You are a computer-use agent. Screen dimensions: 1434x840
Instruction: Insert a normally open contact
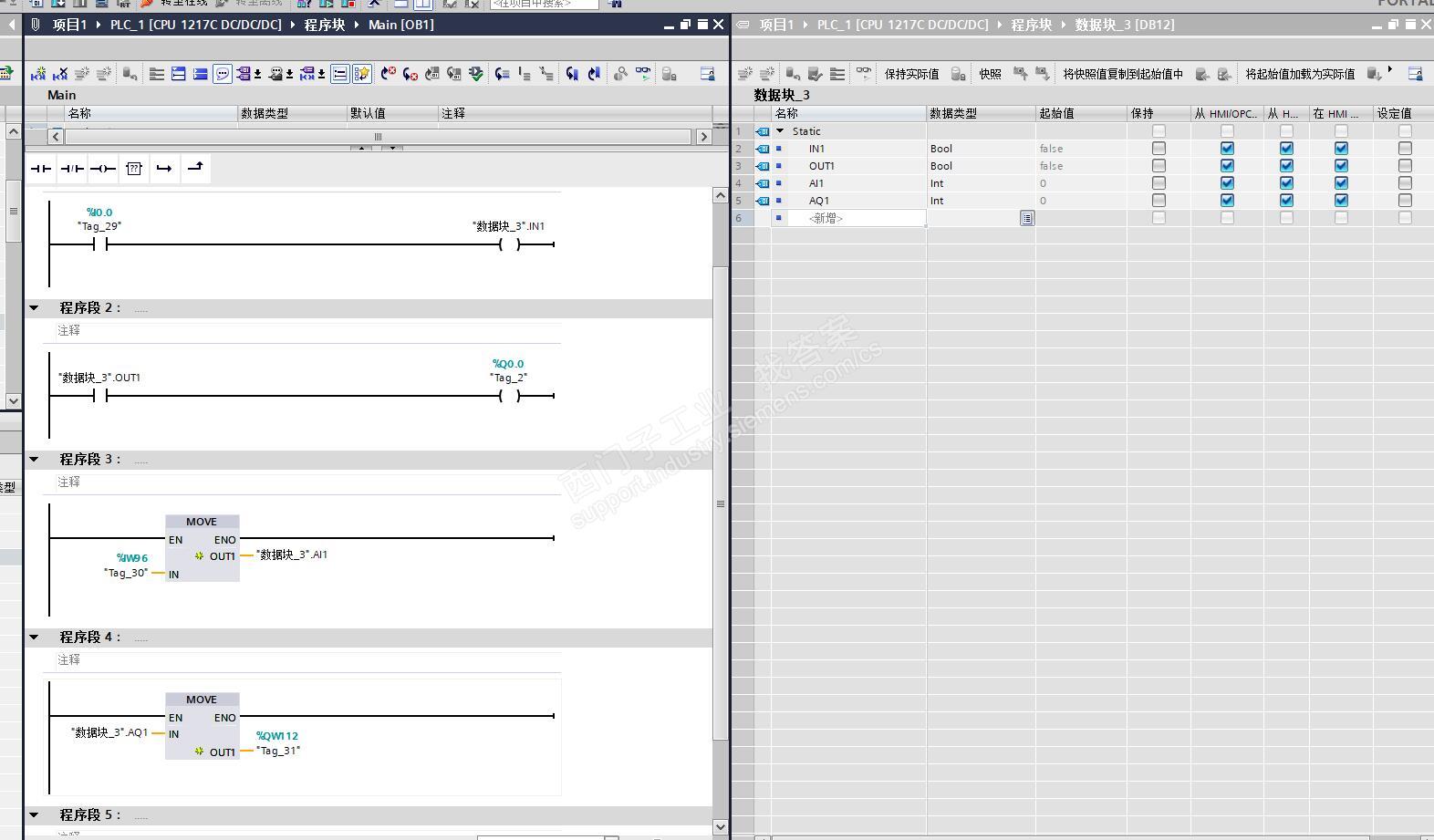(x=41, y=169)
